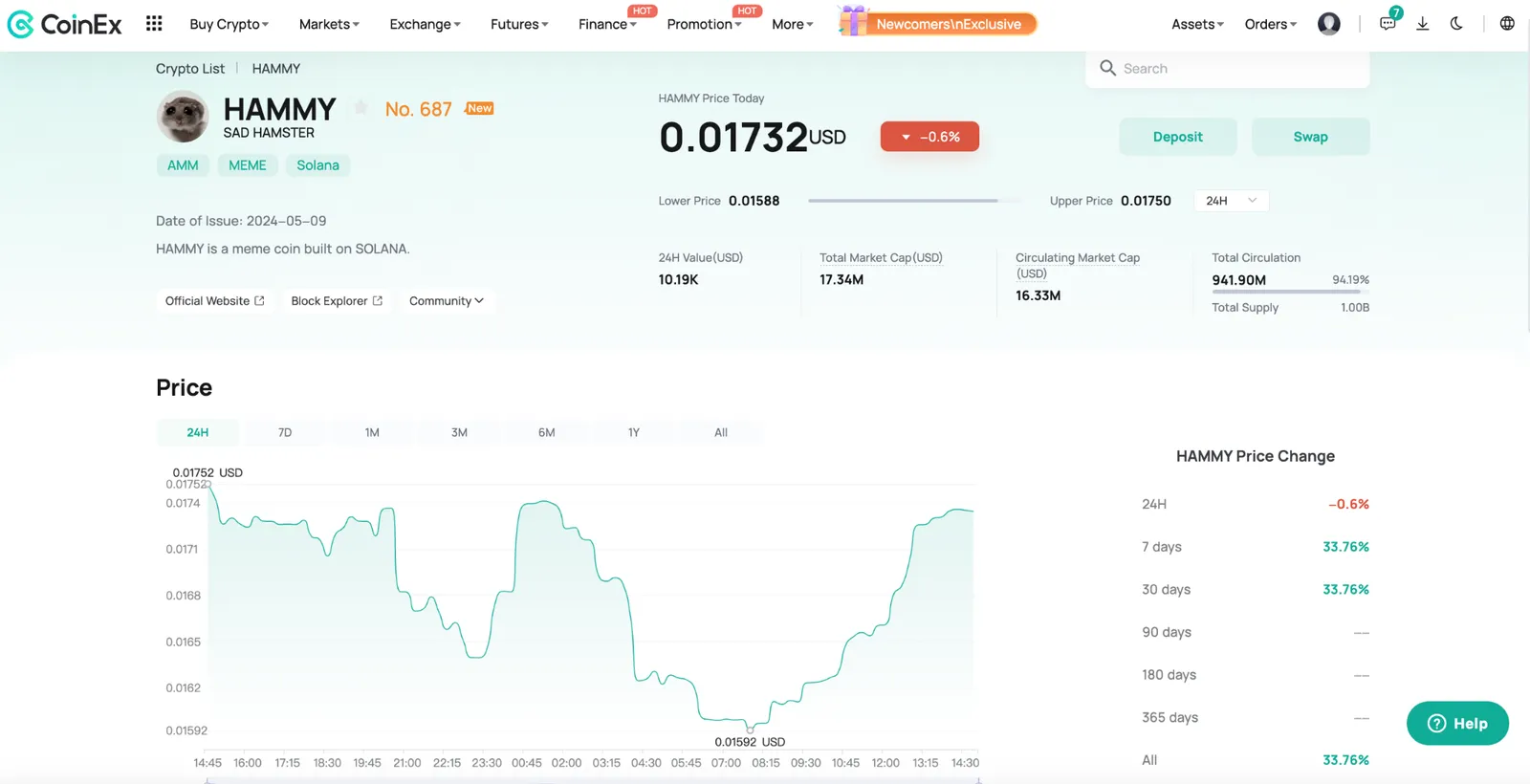The height and width of the screenshot is (784, 1530).
Task: Open the messages notification icon
Action: tap(1388, 23)
